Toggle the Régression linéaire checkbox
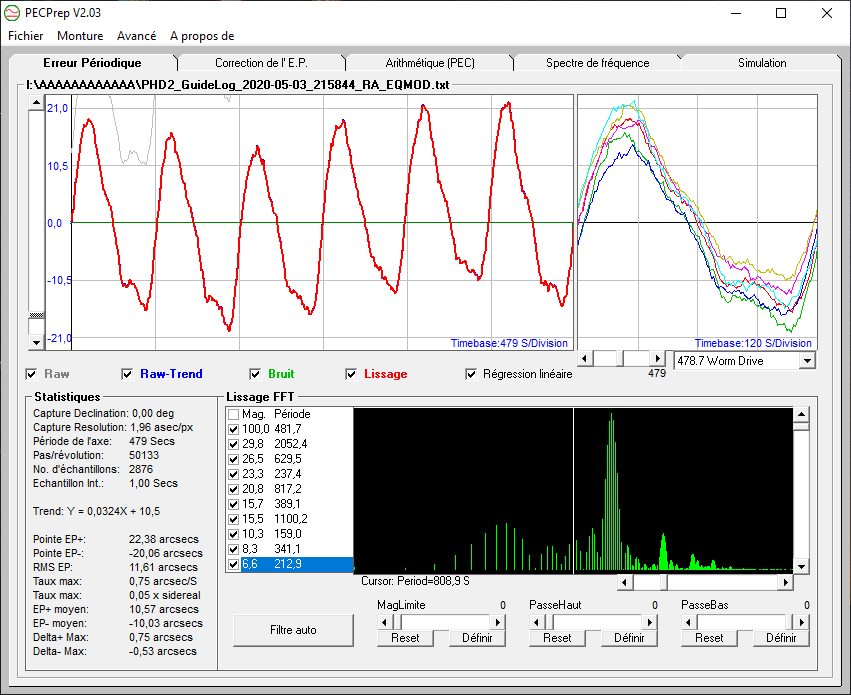Viewport: 851px width, 695px height. point(472,374)
